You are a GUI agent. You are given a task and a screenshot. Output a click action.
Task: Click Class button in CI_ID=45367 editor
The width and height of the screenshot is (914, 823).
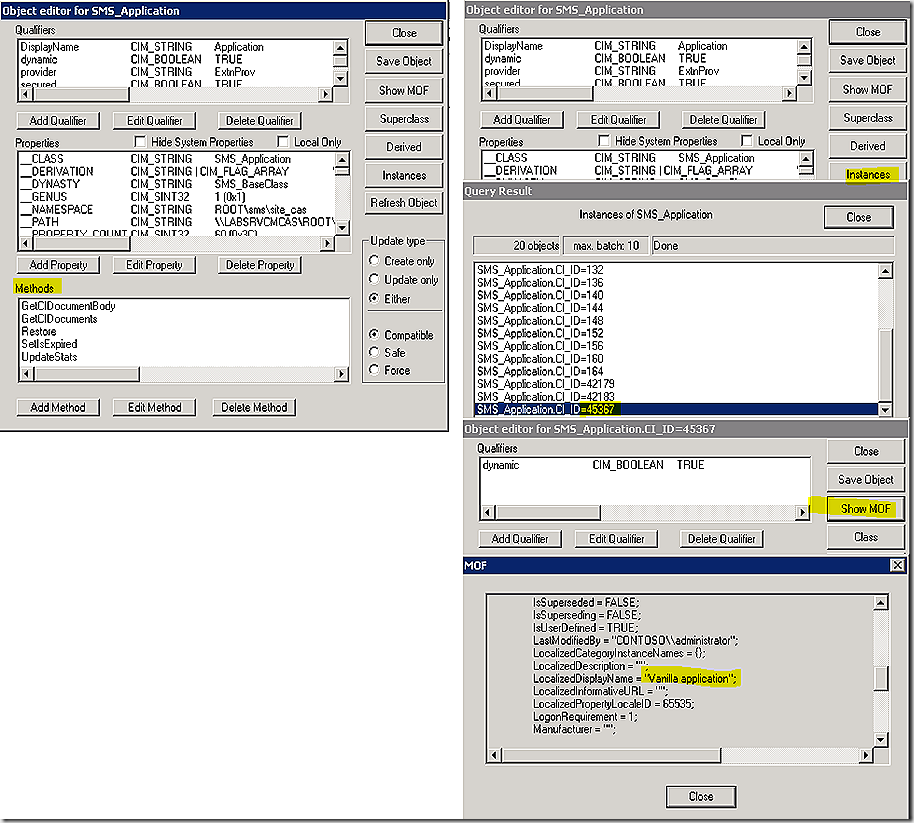point(866,537)
